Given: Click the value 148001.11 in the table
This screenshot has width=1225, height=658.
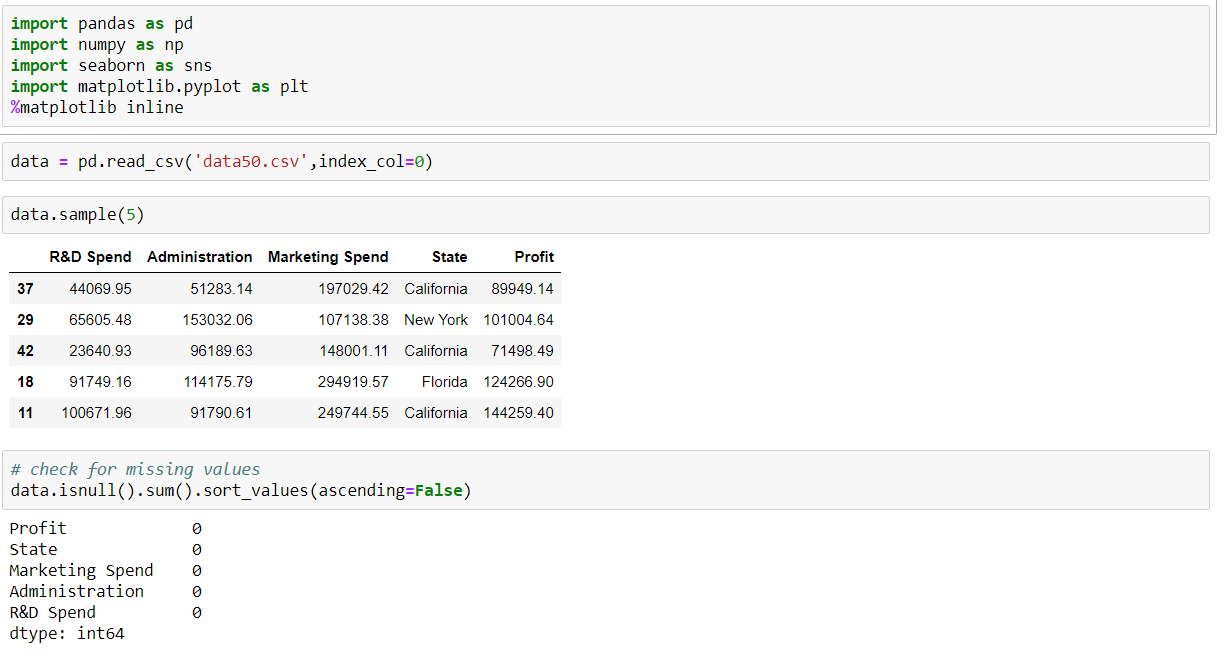Looking at the screenshot, I should [352, 351].
